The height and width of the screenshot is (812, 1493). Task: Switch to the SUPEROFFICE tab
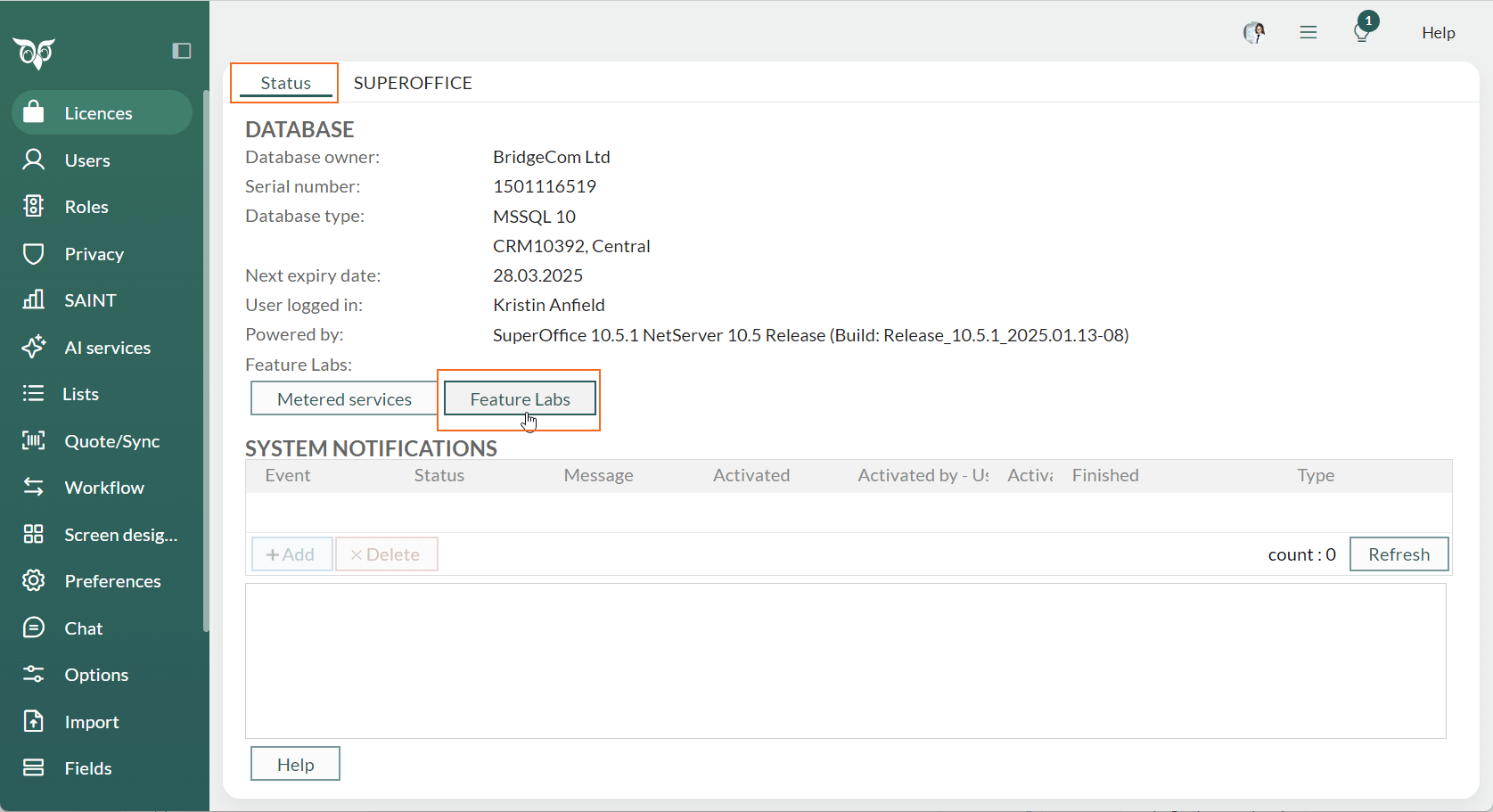coord(413,83)
